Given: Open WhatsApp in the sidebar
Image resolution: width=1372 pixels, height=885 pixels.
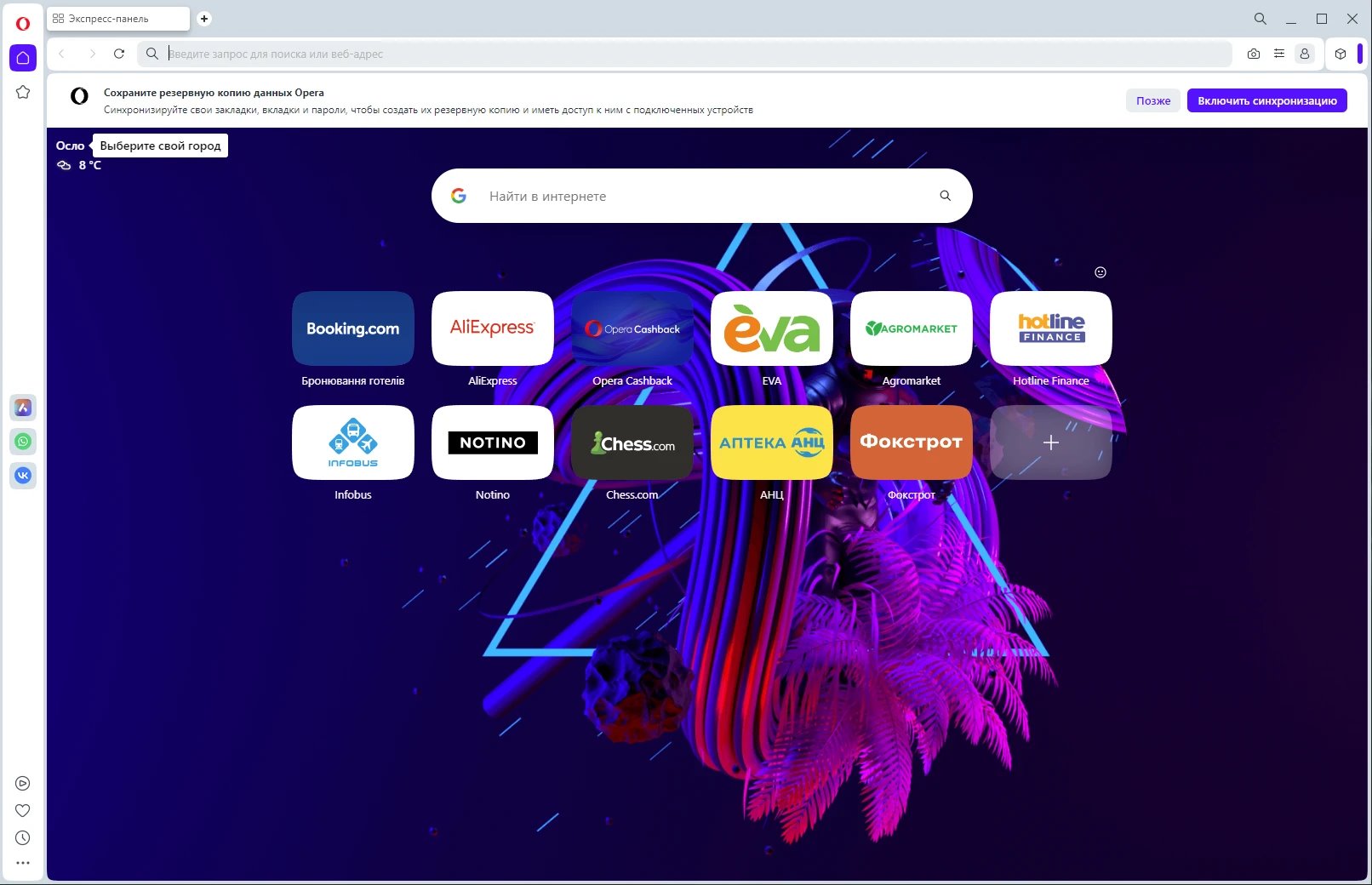Looking at the screenshot, I should [23, 442].
